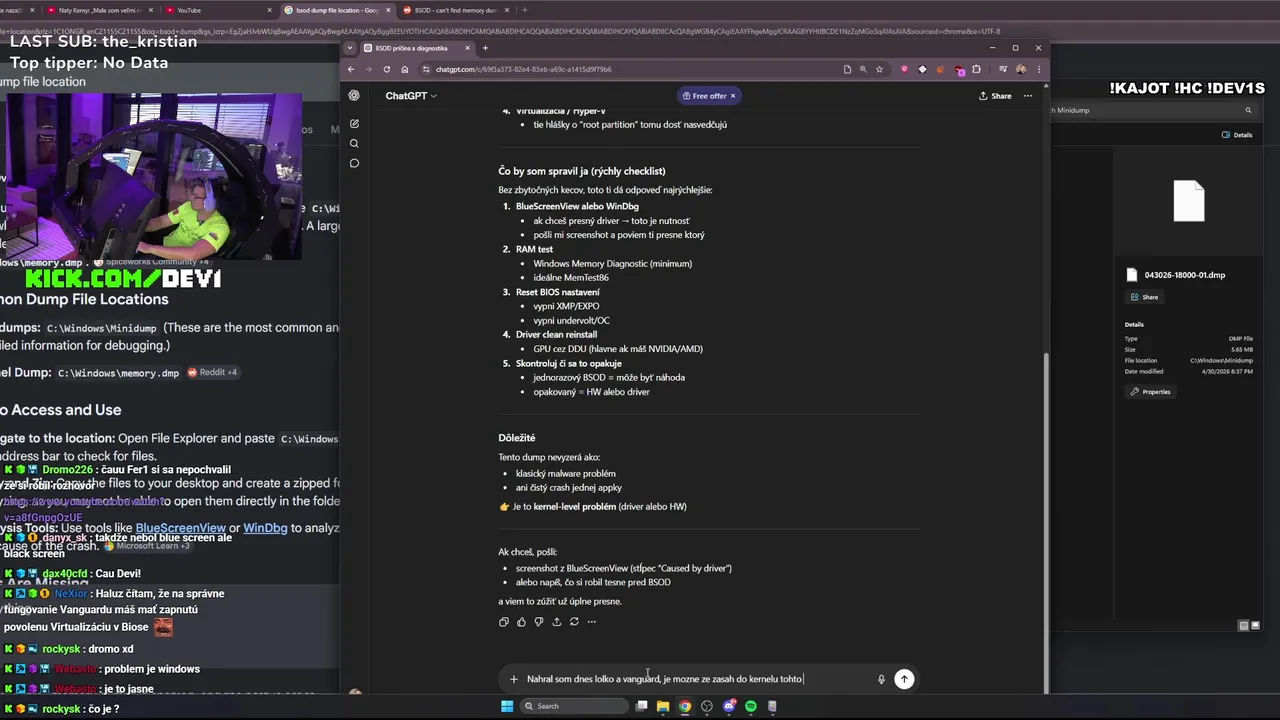Click the dmp file preview thumbnail

click(1189, 201)
